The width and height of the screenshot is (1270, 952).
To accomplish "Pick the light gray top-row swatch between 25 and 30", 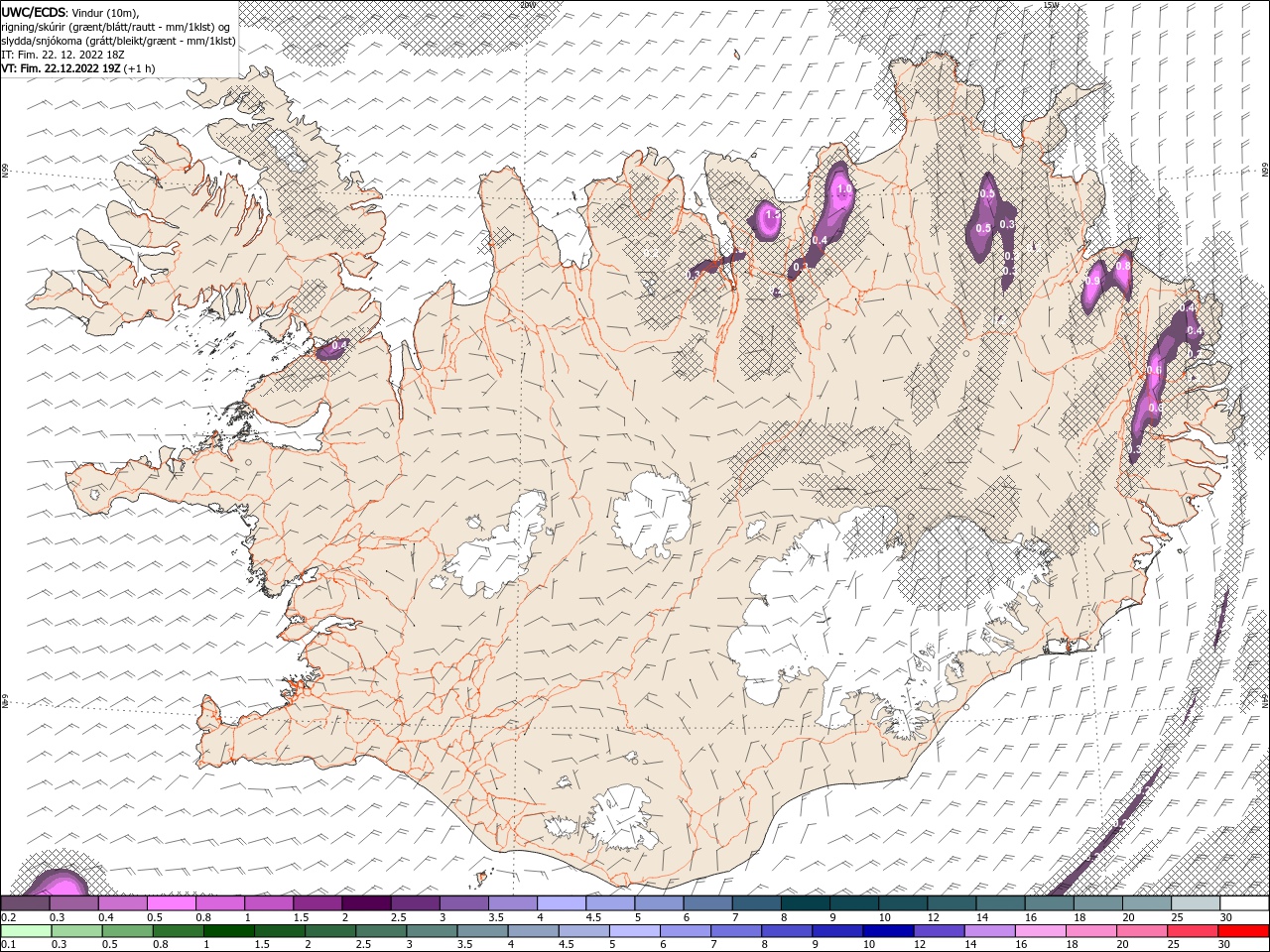I will (1196, 903).
